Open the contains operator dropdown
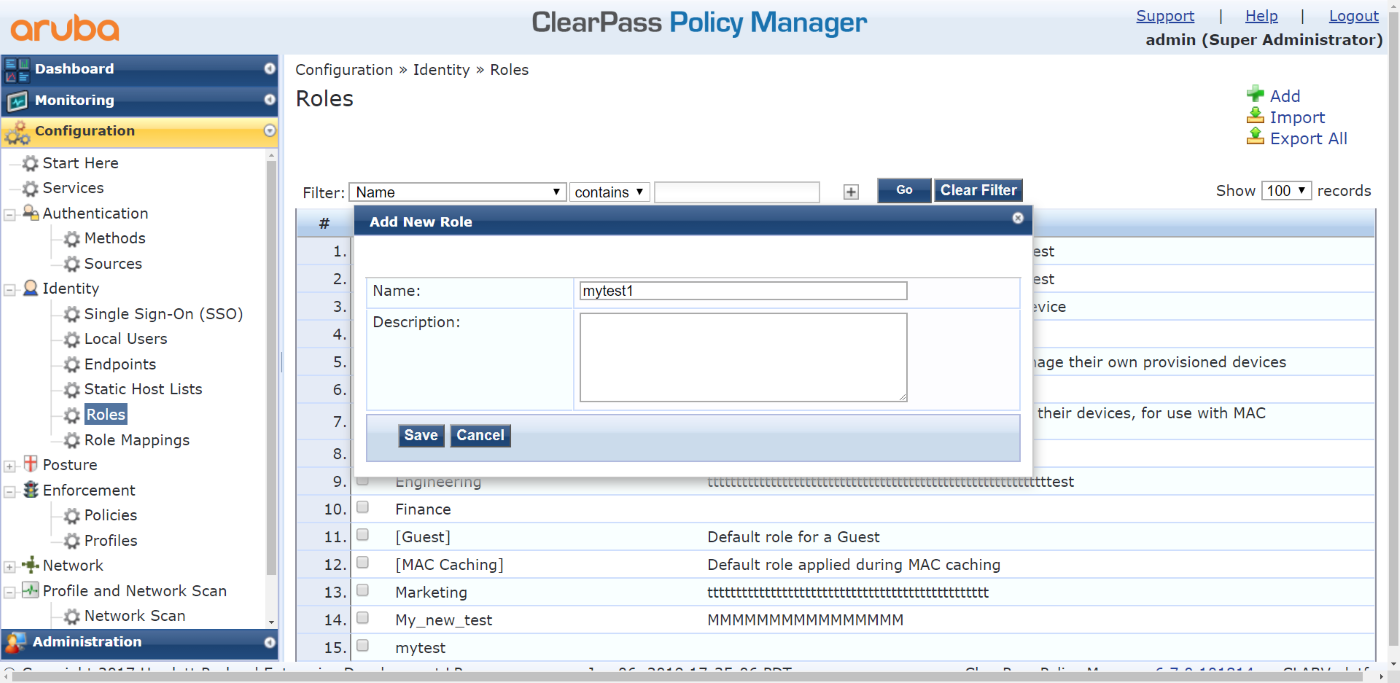This screenshot has height=683, width=1400. [x=610, y=192]
